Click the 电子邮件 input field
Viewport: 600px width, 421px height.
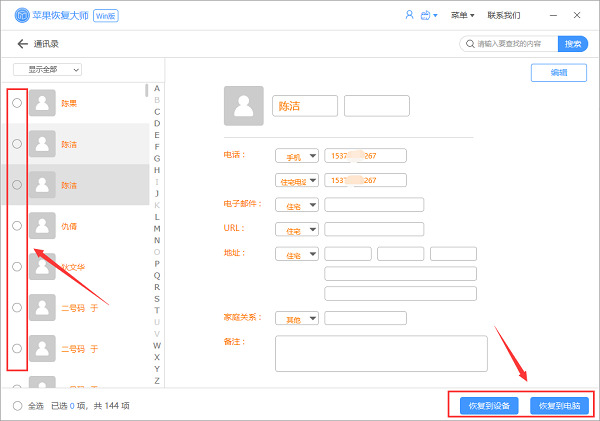point(374,205)
